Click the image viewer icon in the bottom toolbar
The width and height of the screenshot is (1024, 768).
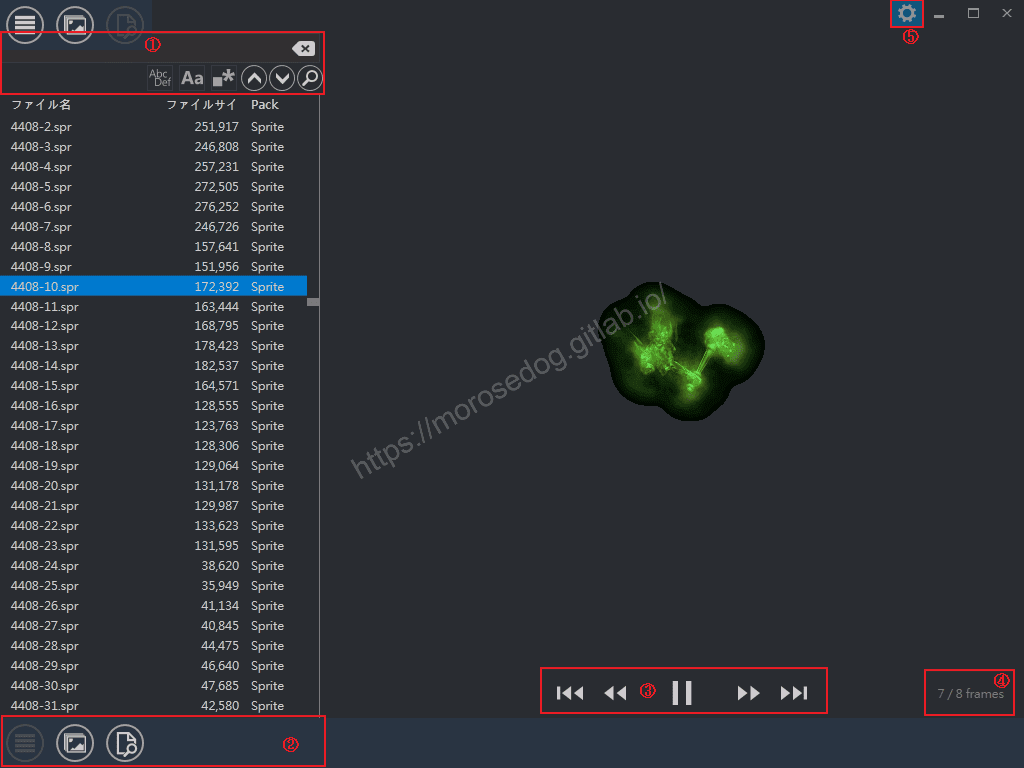(x=75, y=743)
